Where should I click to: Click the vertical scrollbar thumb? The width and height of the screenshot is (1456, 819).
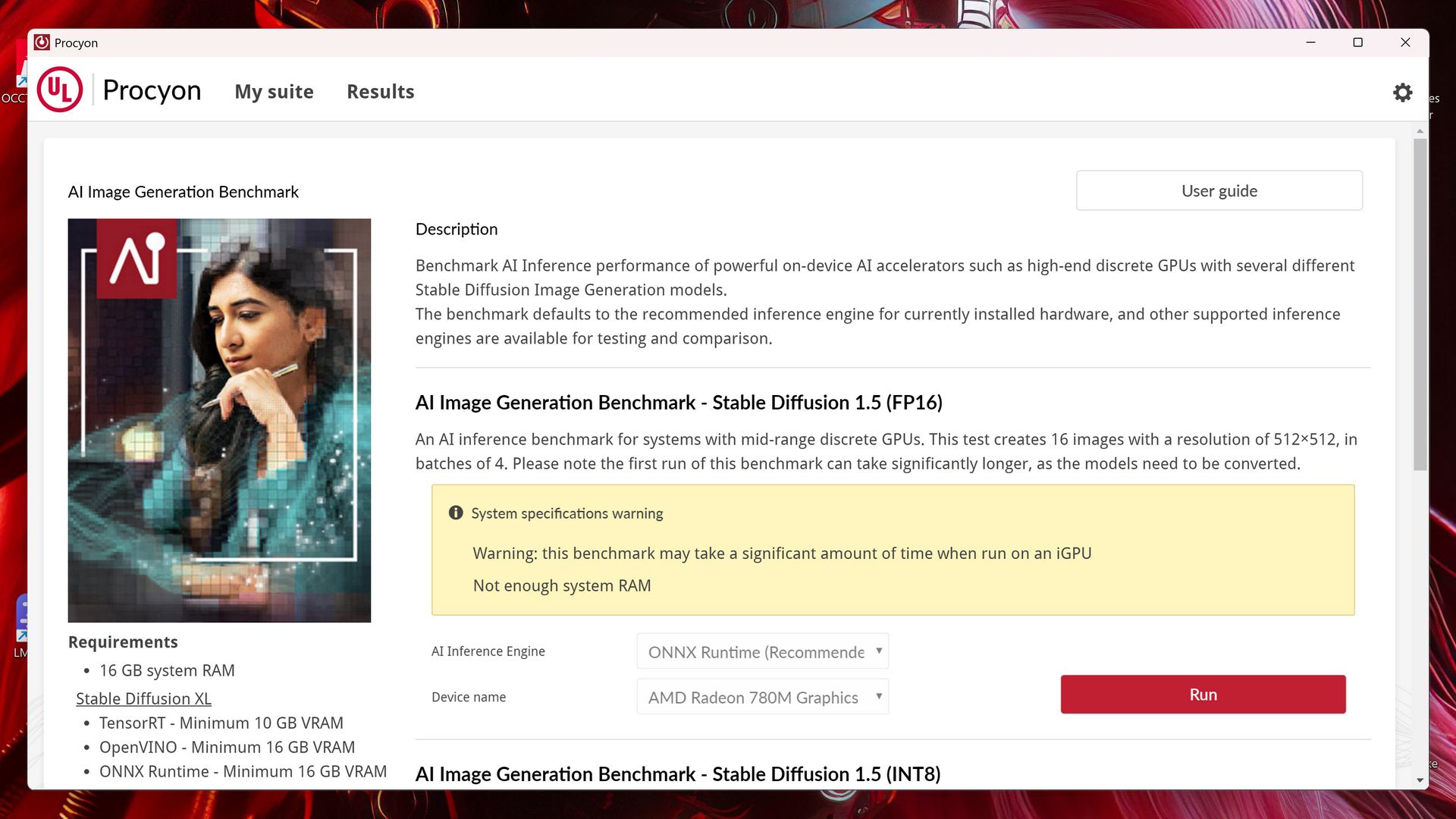tap(1420, 303)
